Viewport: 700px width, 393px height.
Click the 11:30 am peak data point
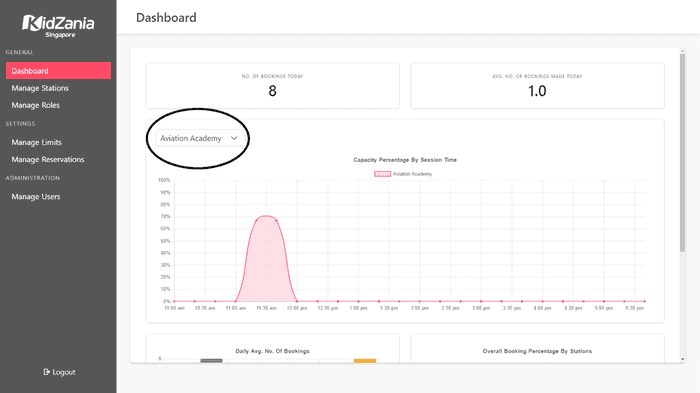267,216
